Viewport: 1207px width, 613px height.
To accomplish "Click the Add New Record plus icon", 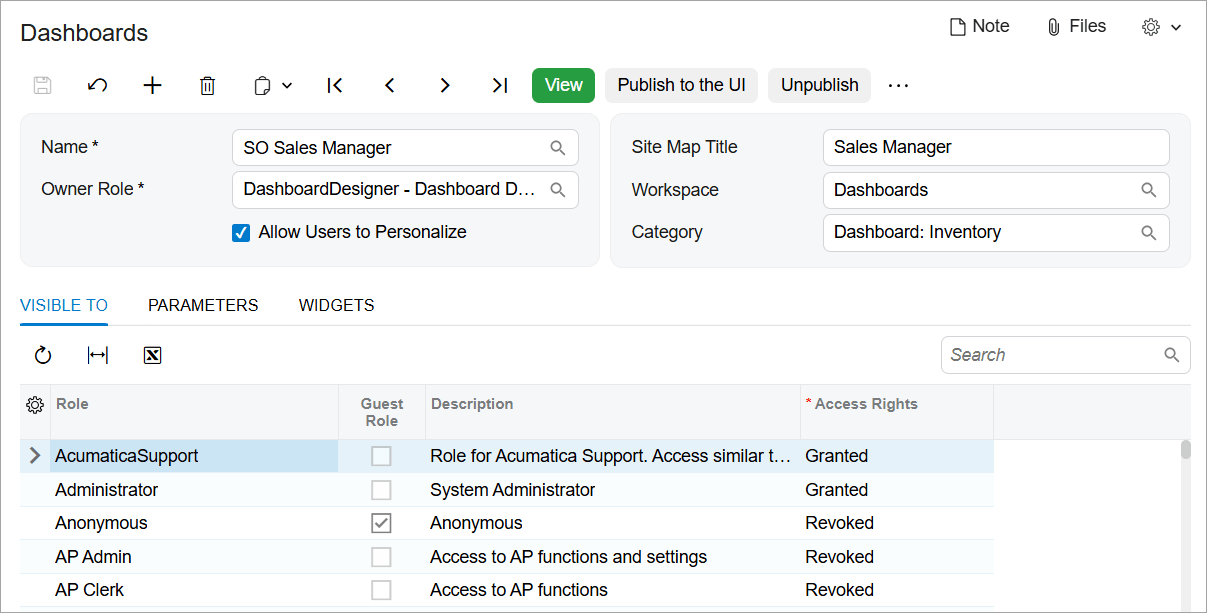I will coord(152,85).
